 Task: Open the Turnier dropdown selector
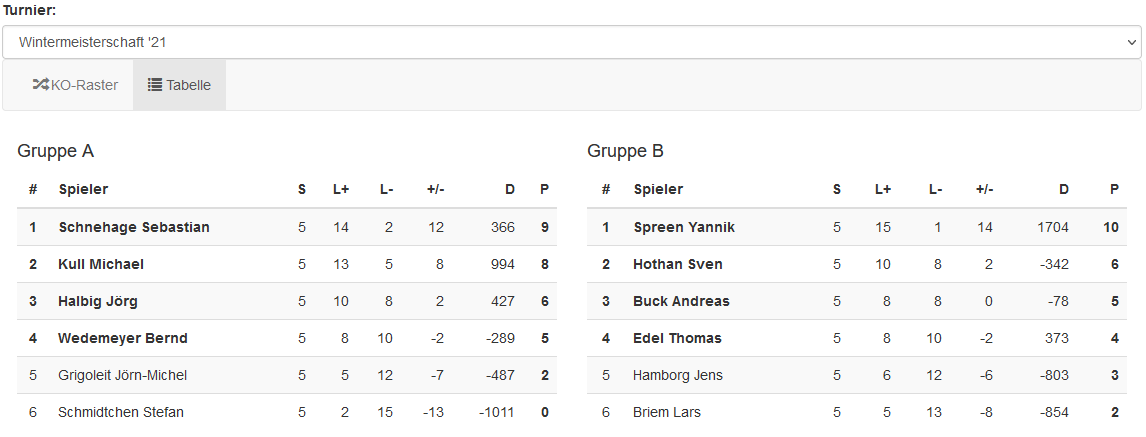click(x=570, y=43)
